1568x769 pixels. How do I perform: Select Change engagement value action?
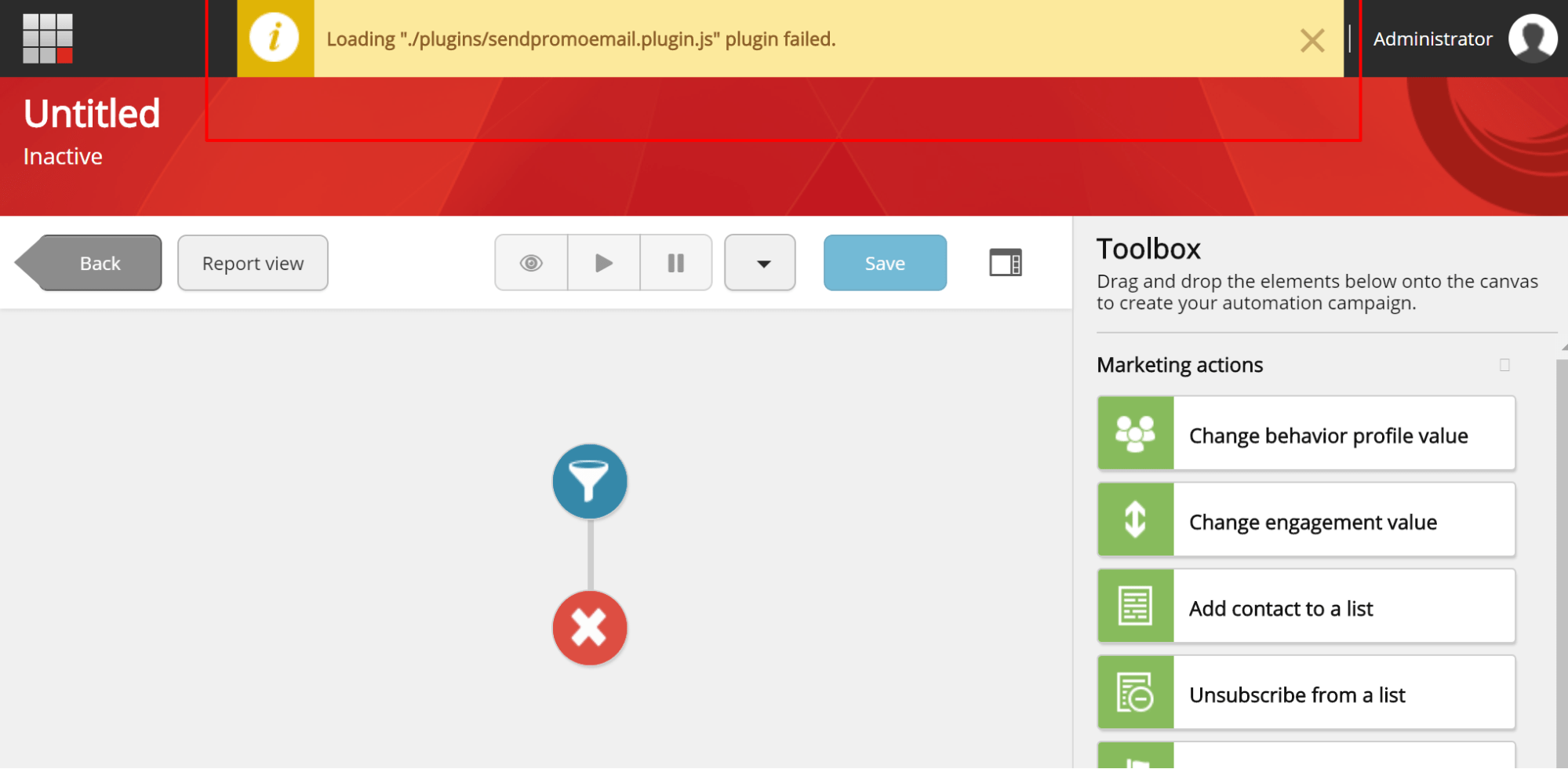tap(1306, 520)
